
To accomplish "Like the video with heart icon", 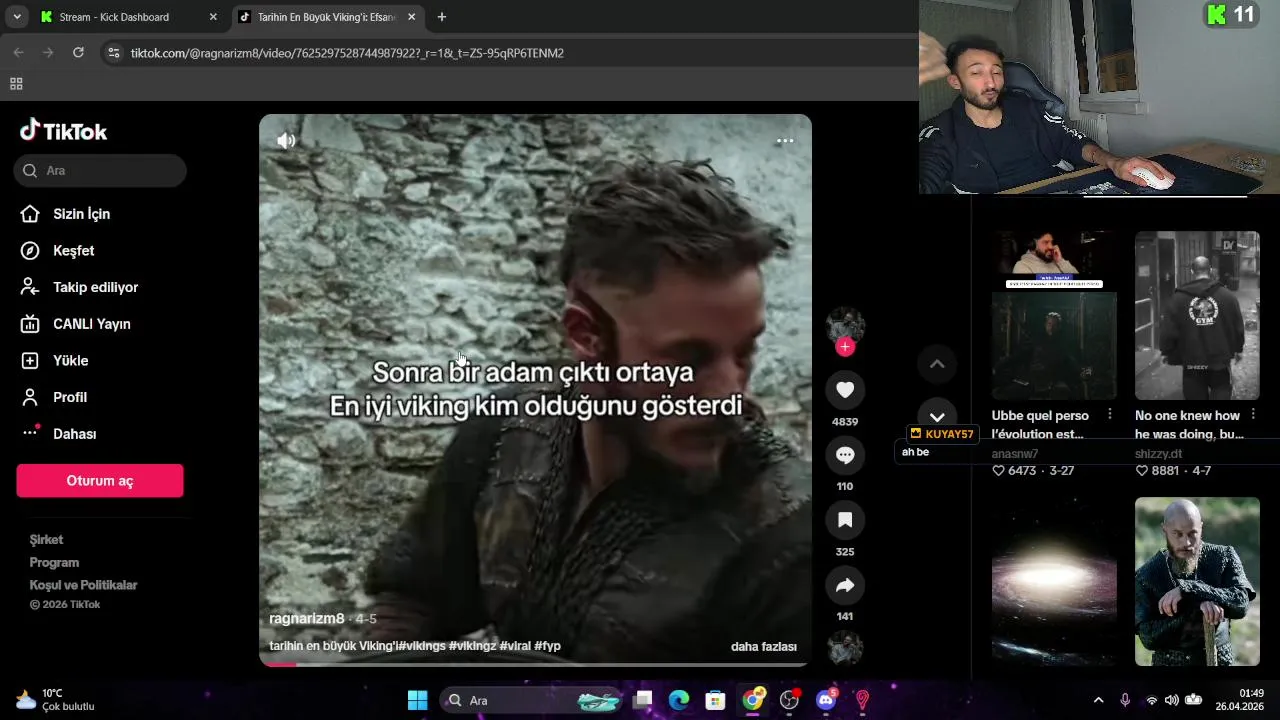I will pos(845,390).
